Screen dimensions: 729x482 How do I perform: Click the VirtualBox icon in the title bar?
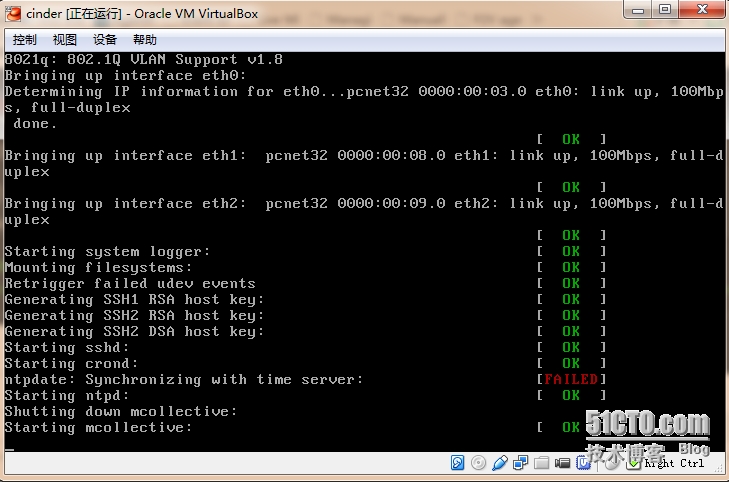point(13,13)
